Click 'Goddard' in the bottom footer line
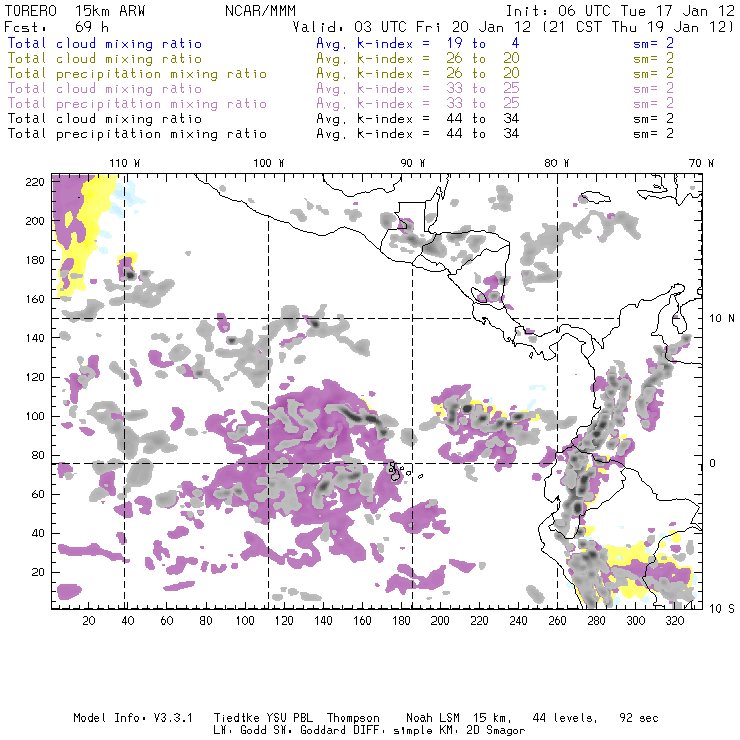This screenshot has height=740, width=740. (x=323, y=731)
